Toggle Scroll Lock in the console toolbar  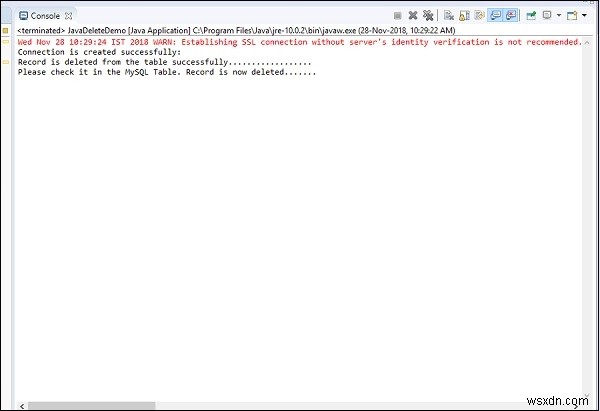point(464,16)
